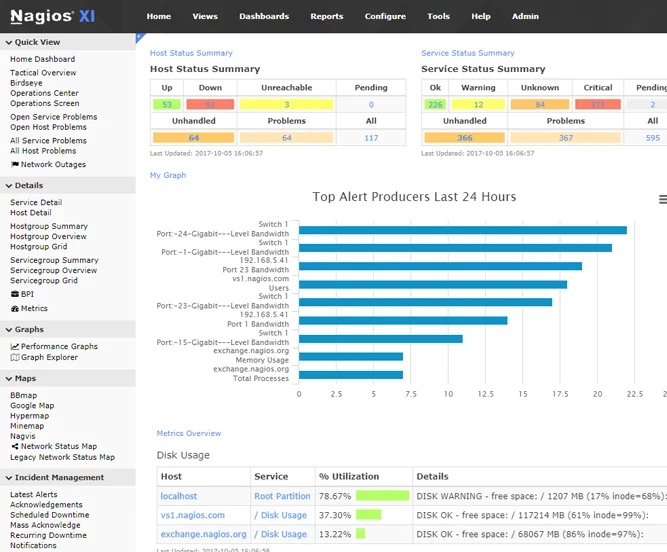Open Tactical Overview page

tap(43, 73)
